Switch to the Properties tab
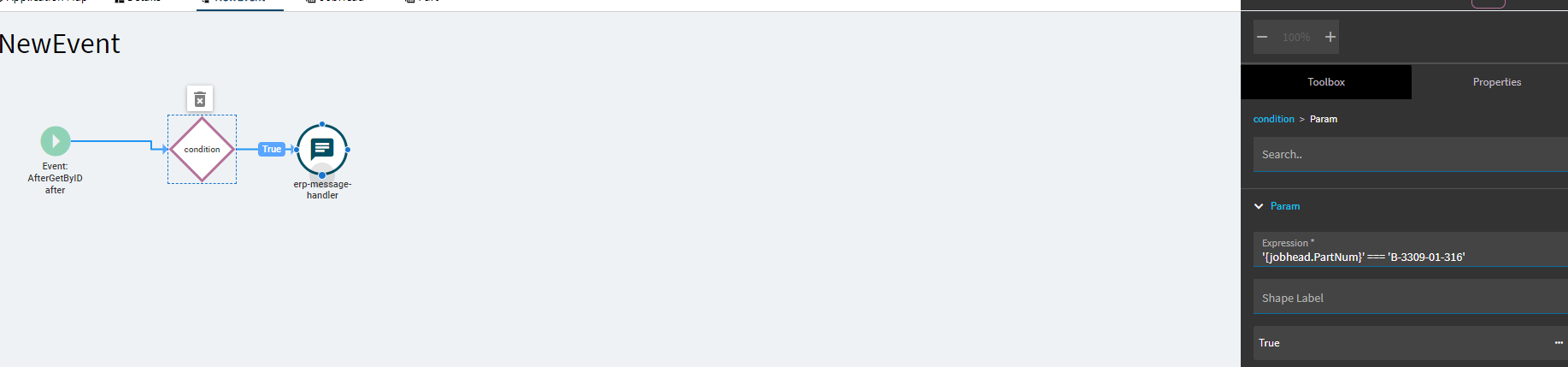Image resolution: width=1568 pixels, height=367 pixels. (x=1497, y=82)
